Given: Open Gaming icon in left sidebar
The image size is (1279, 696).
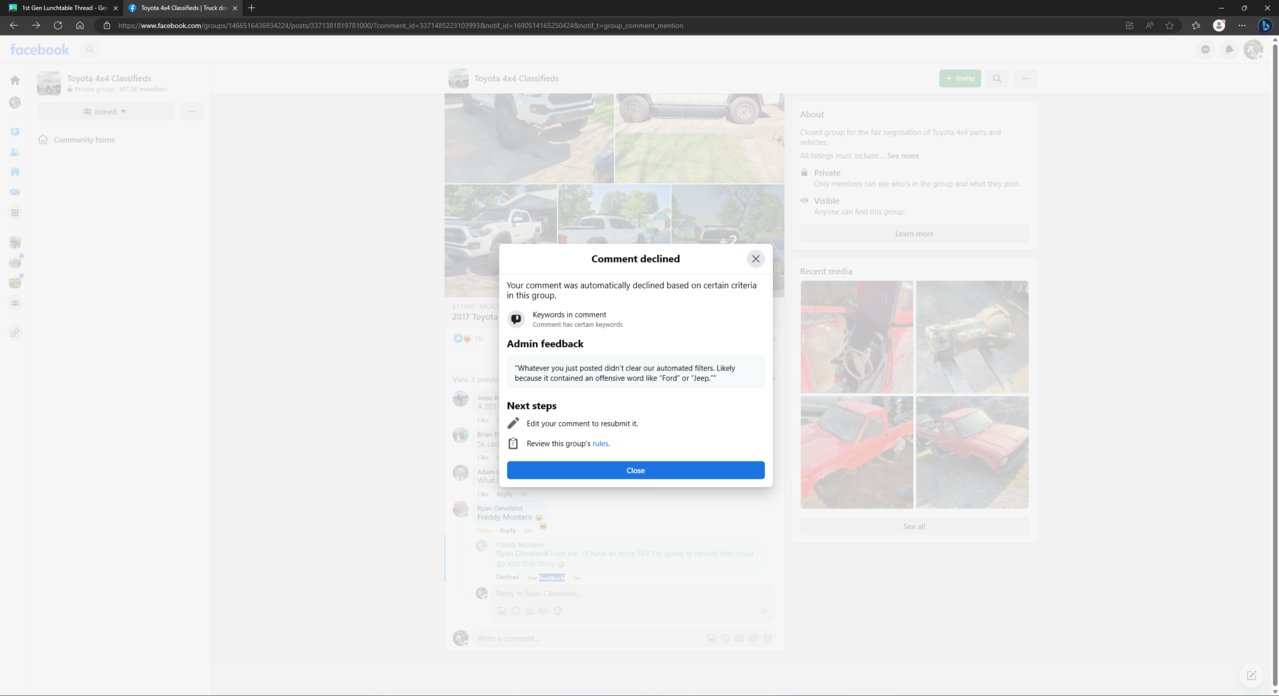Looking at the screenshot, I should tap(15, 192).
